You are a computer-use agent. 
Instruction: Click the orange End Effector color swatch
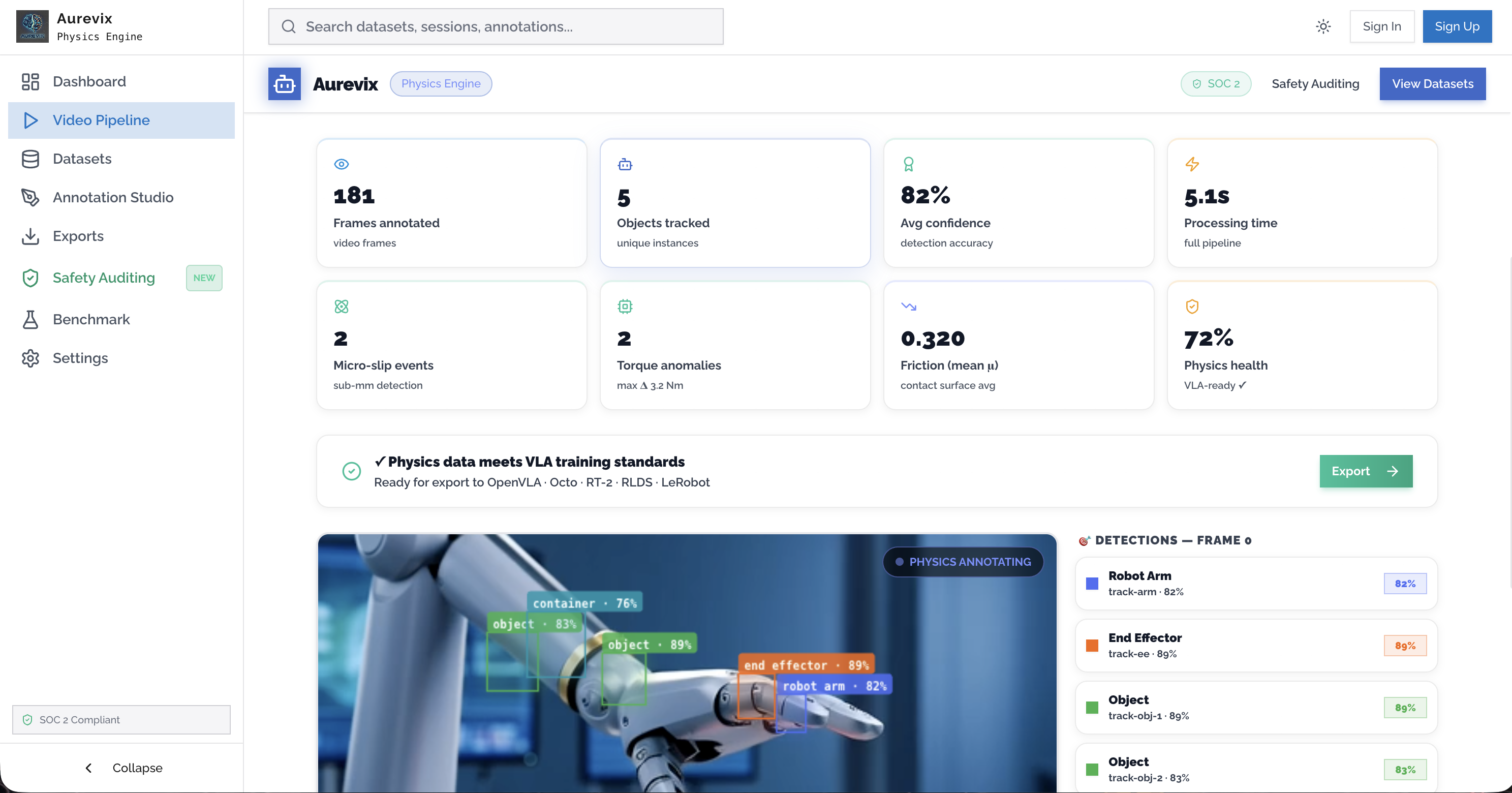point(1092,645)
